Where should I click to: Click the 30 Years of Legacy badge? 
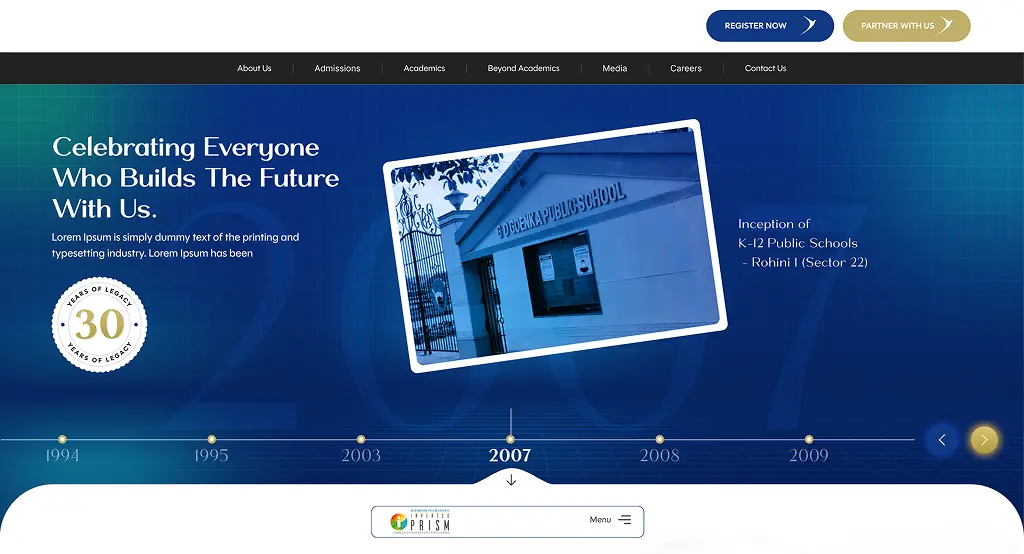click(99, 325)
